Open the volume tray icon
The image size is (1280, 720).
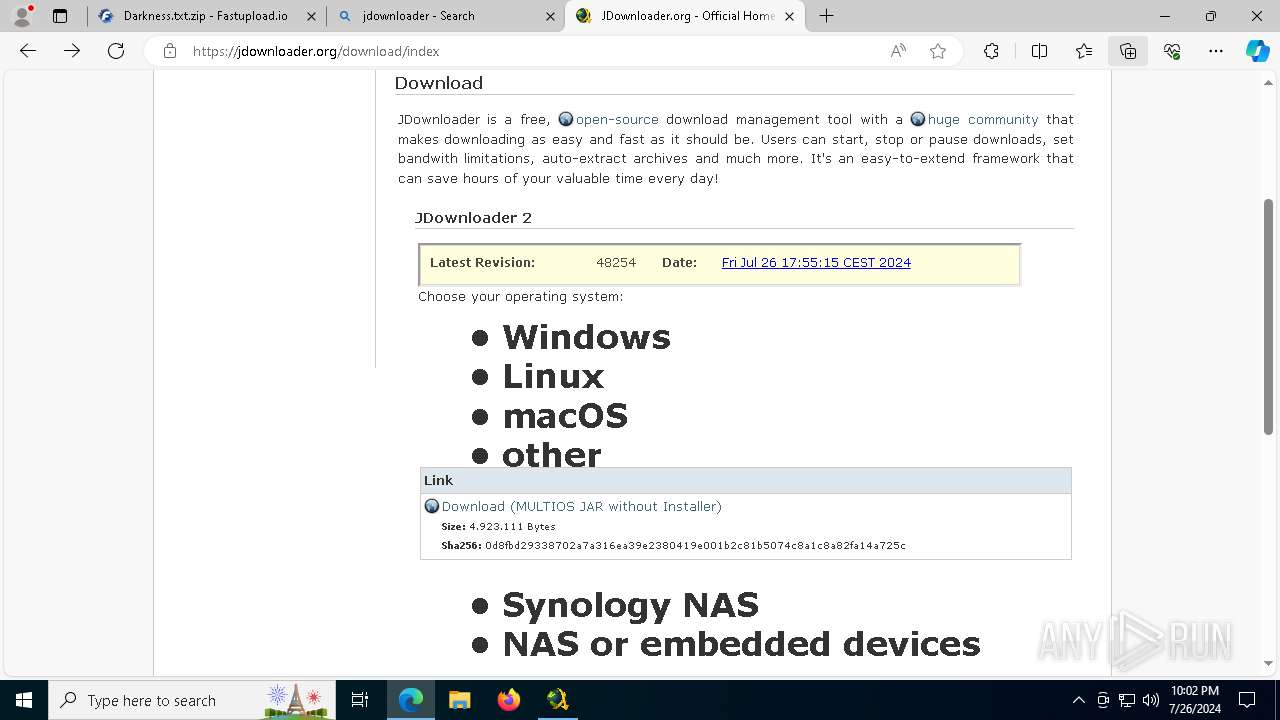(x=1151, y=700)
